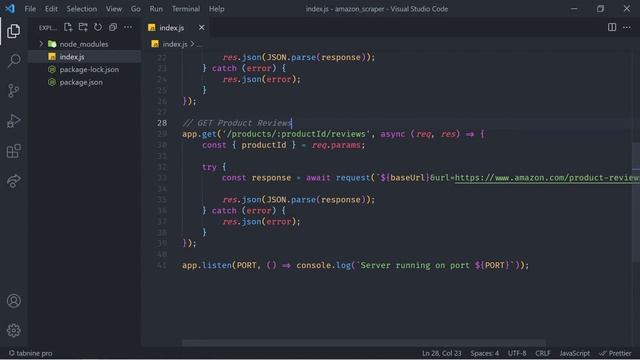Collapse all folders in Explorer
This screenshot has height=360, width=640.
[x=113, y=27]
